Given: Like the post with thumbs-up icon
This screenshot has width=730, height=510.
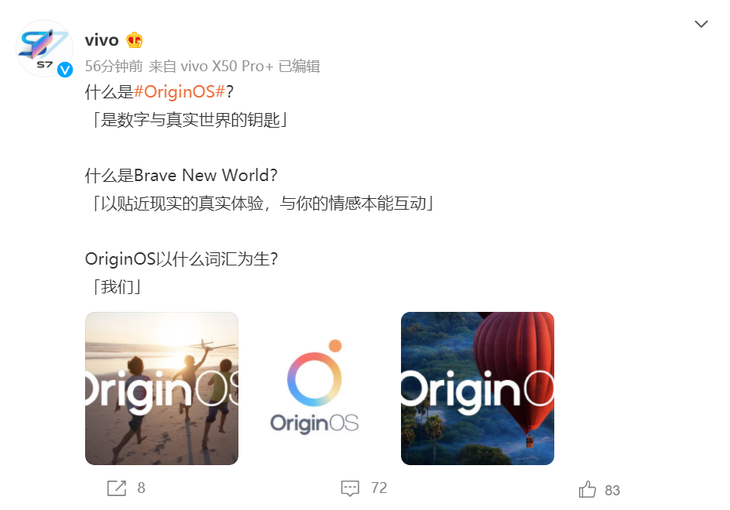Looking at the screenshot, I should coord(587,490).
